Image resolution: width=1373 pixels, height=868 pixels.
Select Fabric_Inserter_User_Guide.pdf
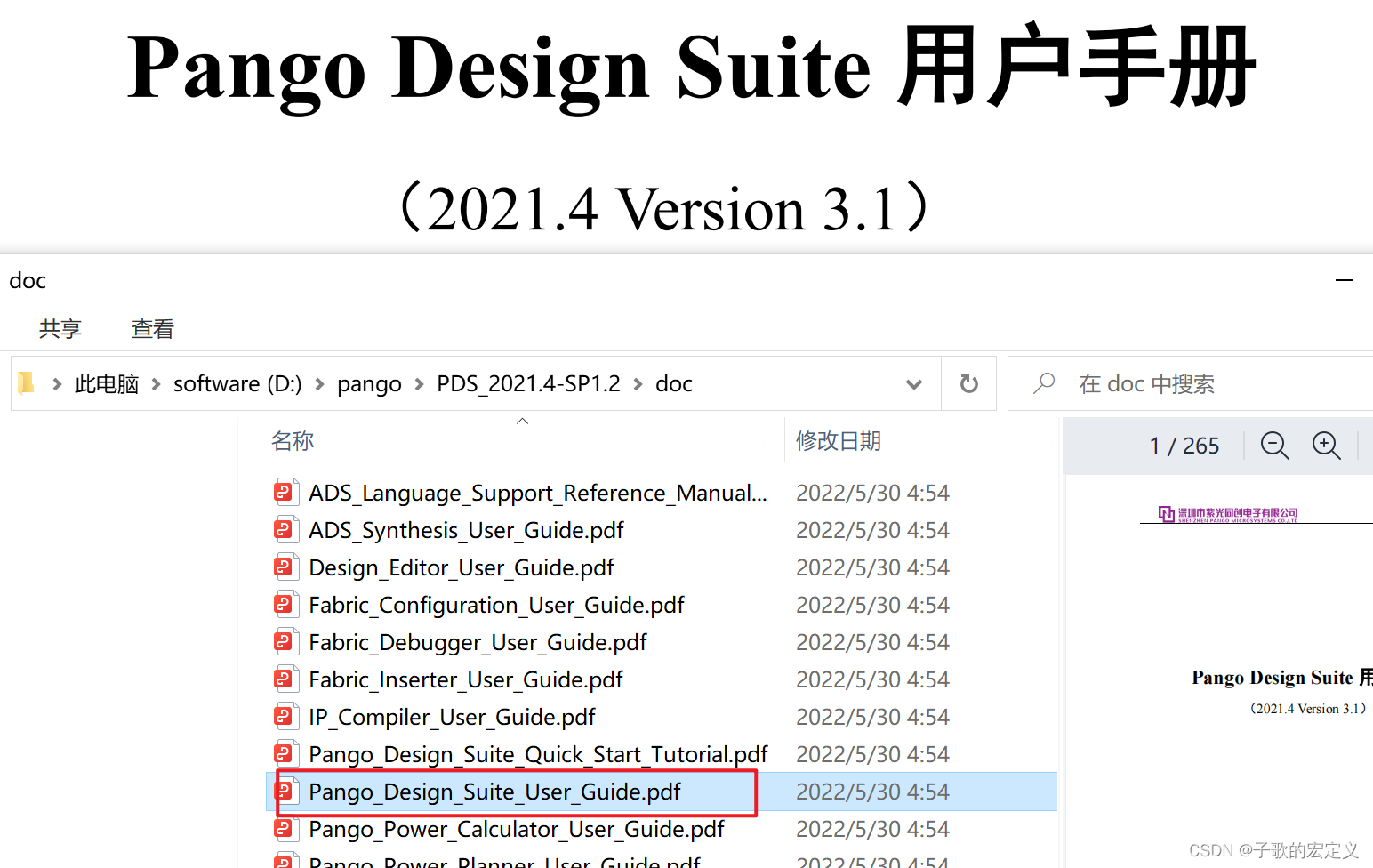[466, 679]
